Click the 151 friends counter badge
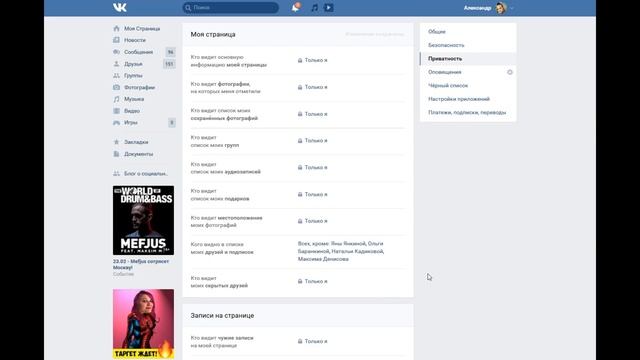The width and height of the screenshot is (640, 360). click(x=169, y=64)
